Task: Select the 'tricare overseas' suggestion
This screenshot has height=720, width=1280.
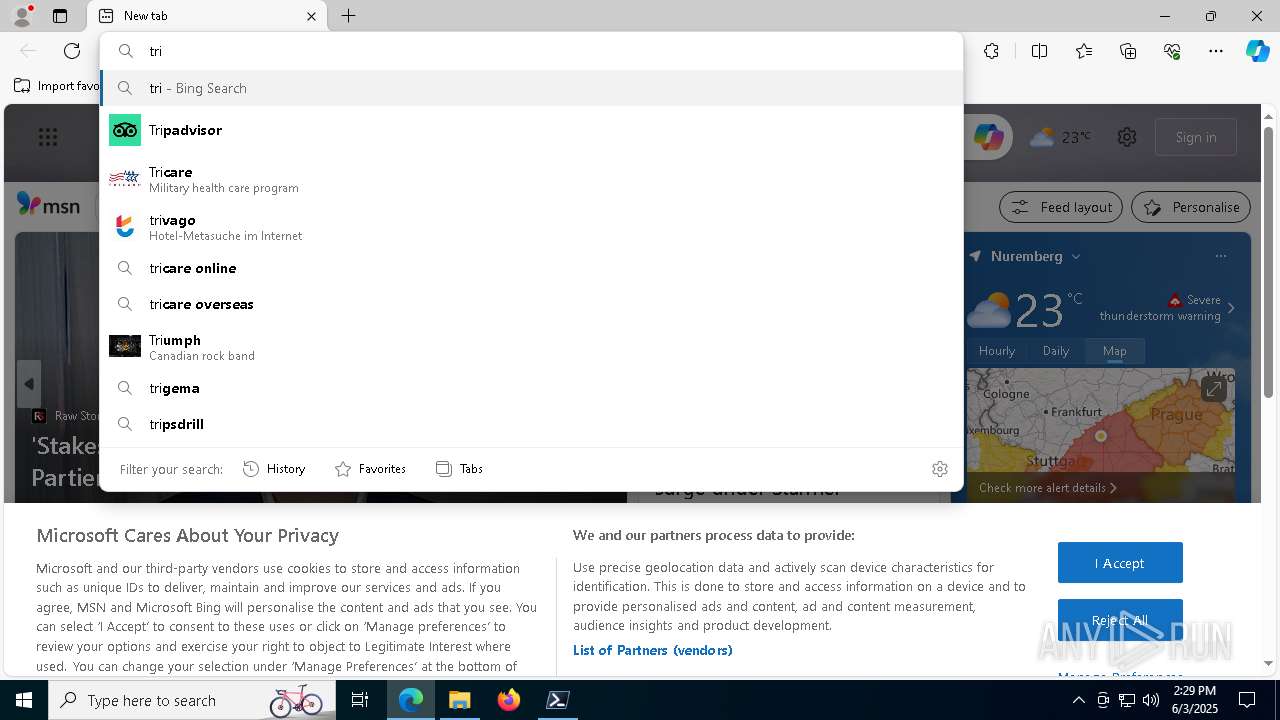Action: (531, 304)
